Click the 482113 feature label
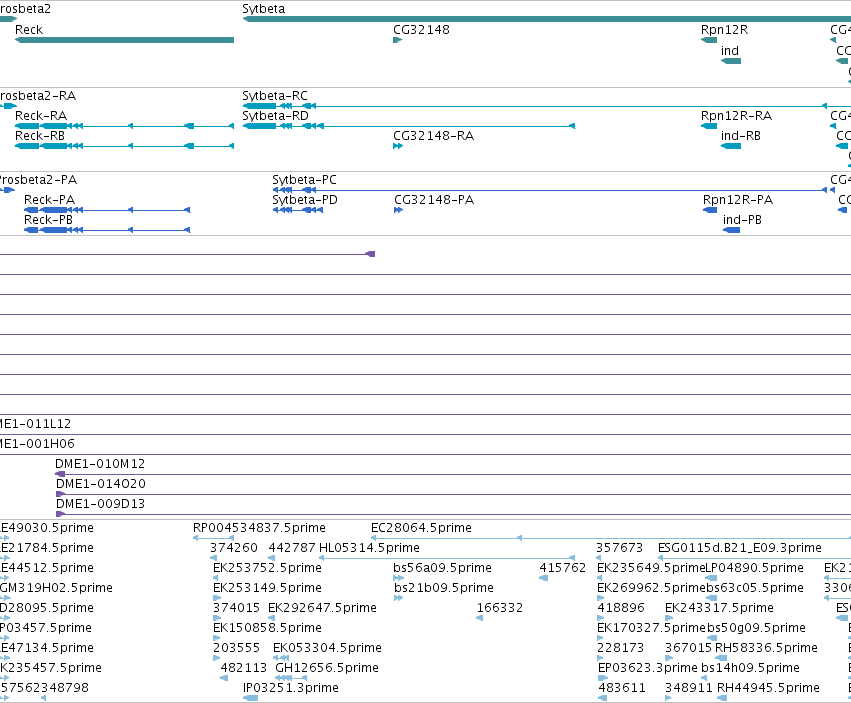The width and height of the screenshot is (851, 703). pyautogui.click(x=243, y=668)
